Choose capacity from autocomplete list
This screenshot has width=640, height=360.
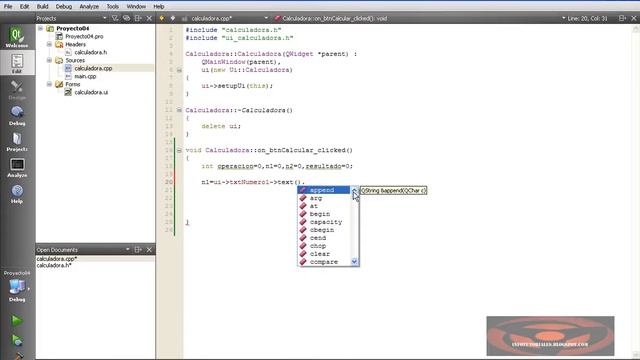(x=324, y=222)
